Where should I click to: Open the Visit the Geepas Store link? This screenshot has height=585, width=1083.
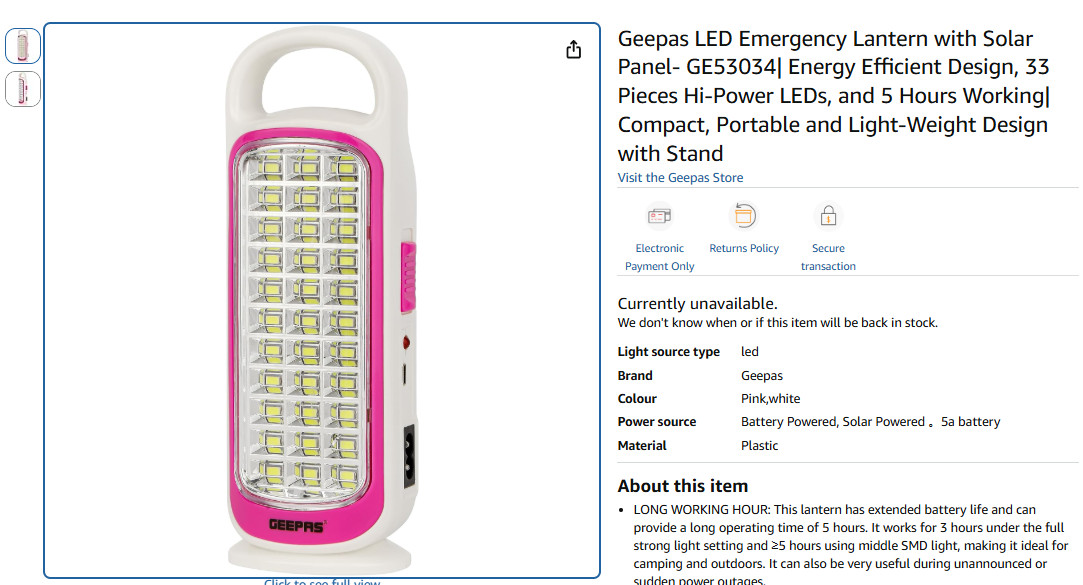(x=680, y=178)
